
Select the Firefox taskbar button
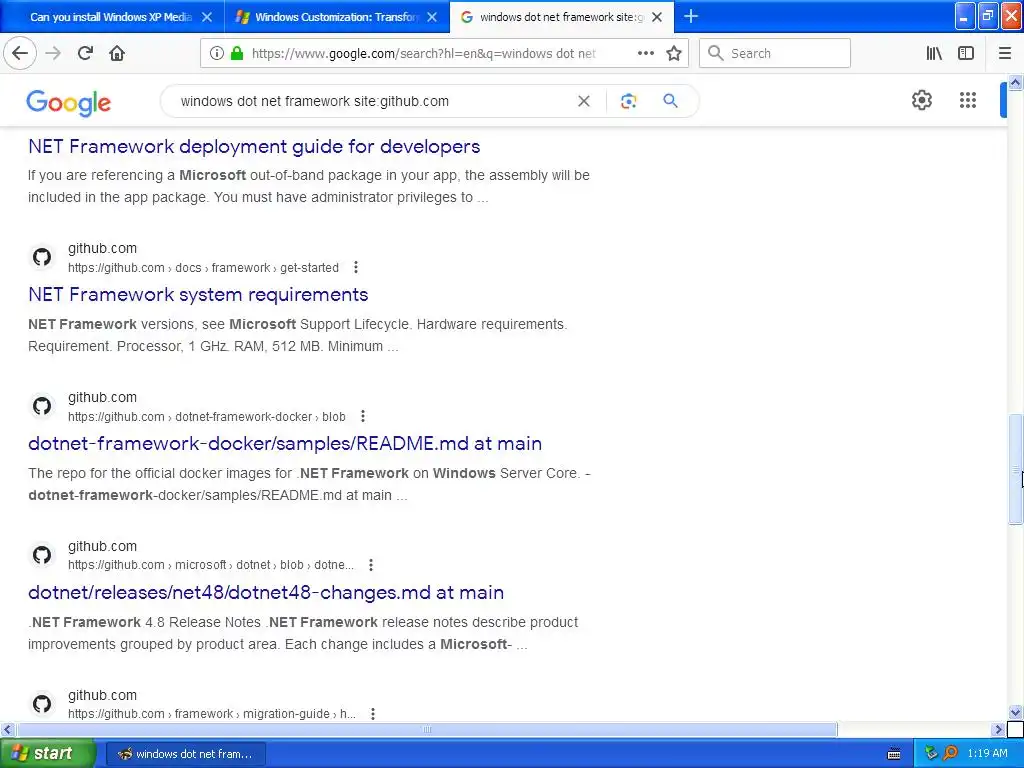click(x=185, y=754)
